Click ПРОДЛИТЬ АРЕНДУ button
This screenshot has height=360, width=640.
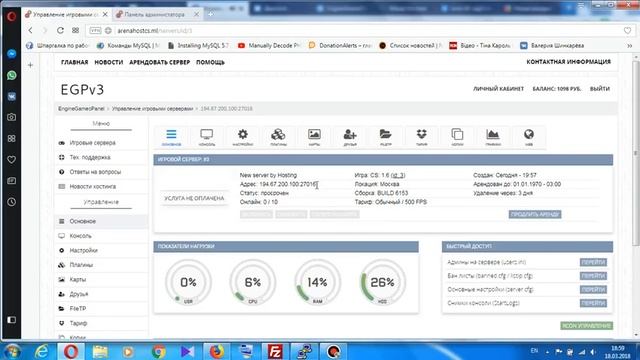(x=535, y=214)
